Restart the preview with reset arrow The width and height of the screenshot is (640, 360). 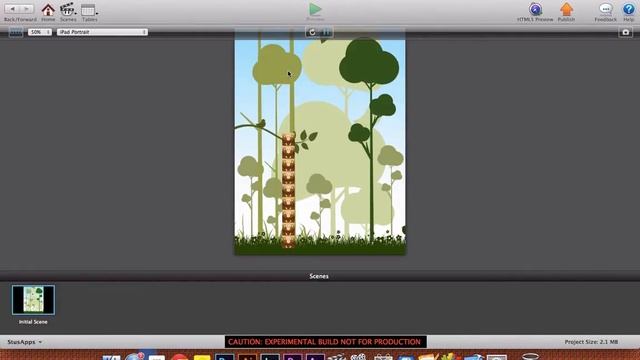(x=312, y=32)
